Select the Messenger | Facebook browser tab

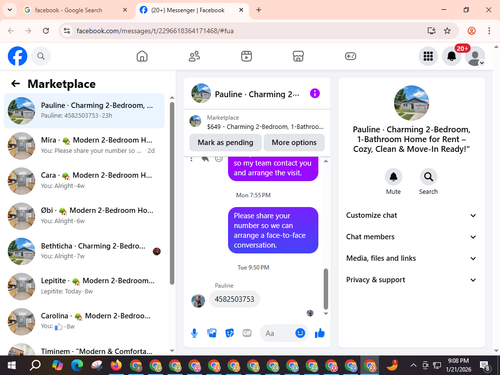(x=192, y=10)
